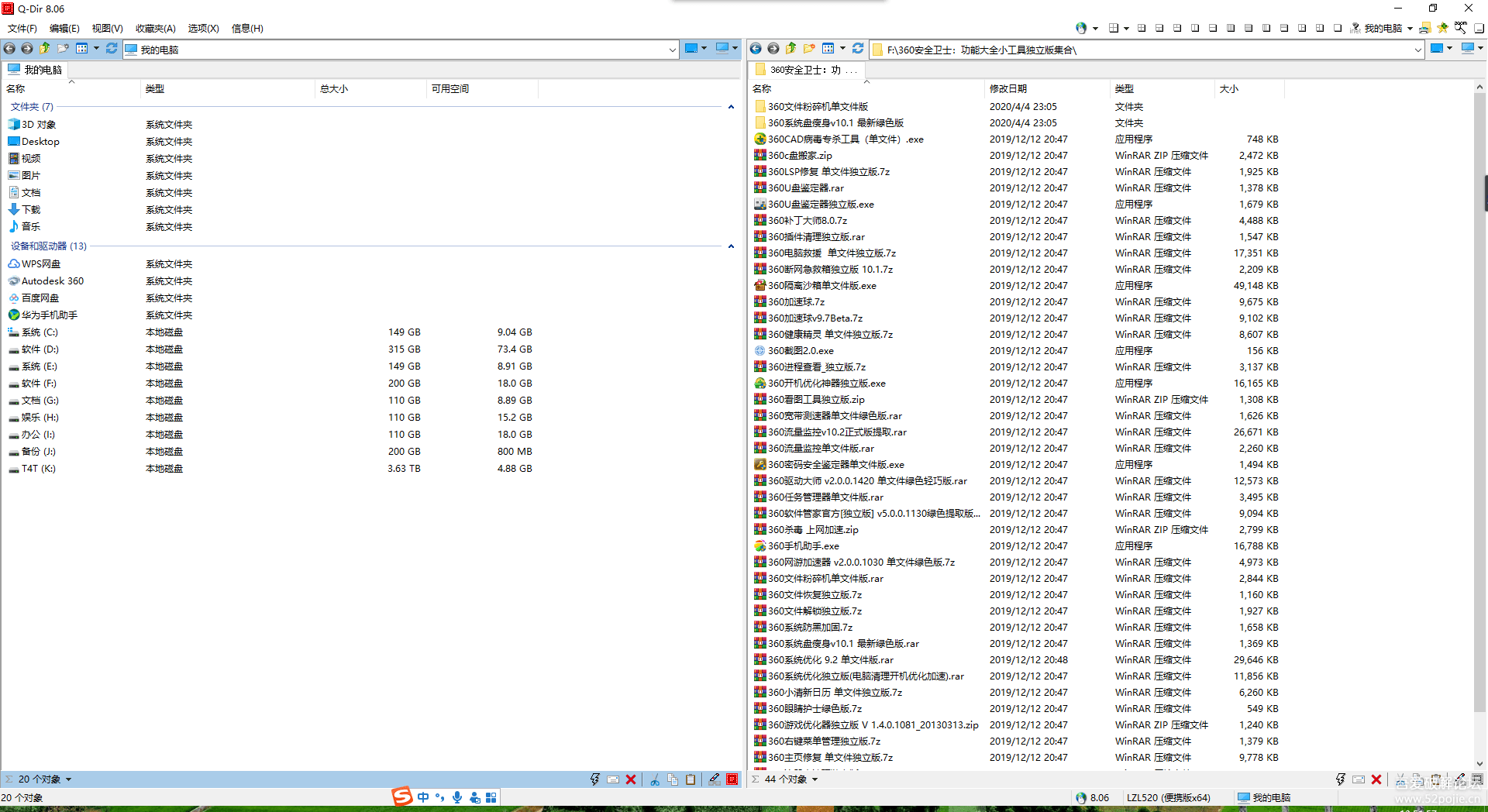Open the left address bar dropdown

coord(672,50)
